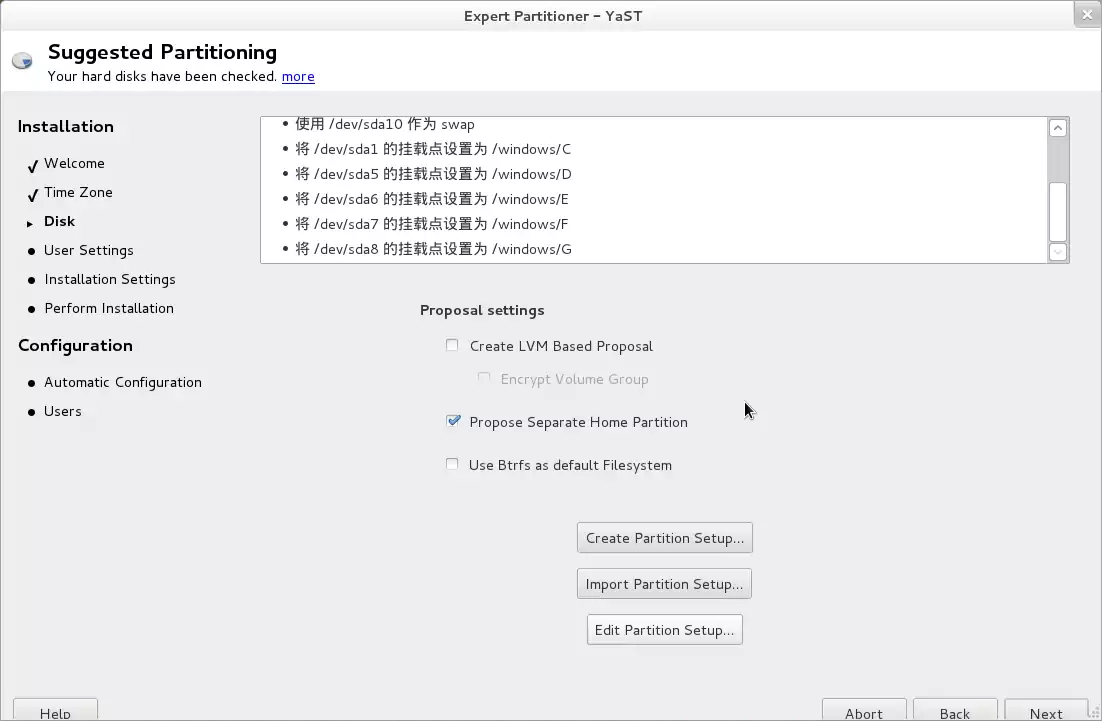Click the Disk step arrow indicator
The height and width of the screenshot is (721, 1102).
tap(31, 223)
